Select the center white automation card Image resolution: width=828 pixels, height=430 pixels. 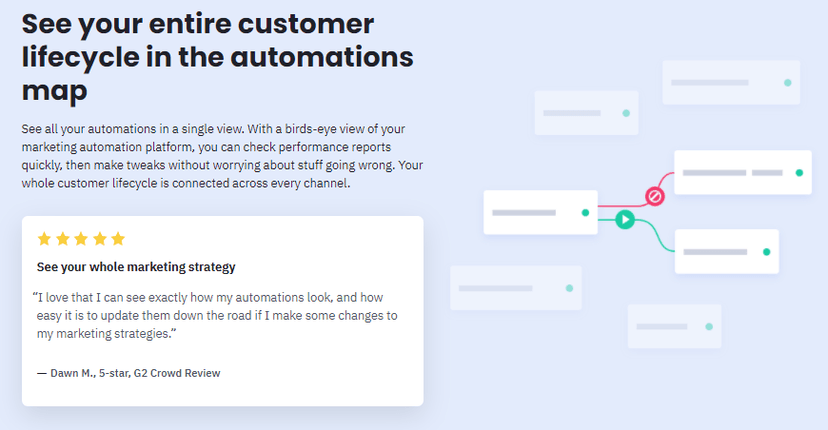coord(541,212)
